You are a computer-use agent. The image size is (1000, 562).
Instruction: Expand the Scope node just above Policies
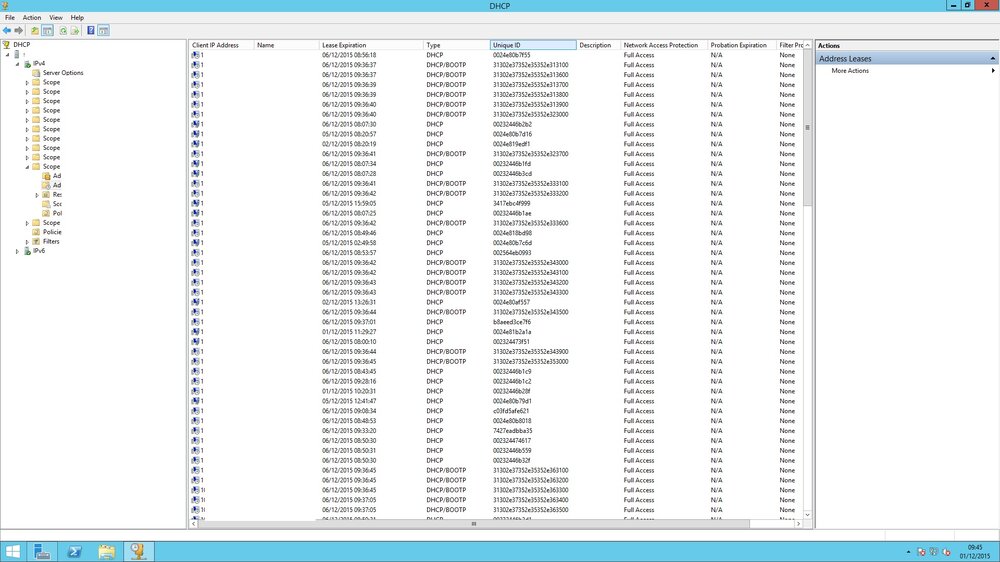(x=27, y=223)
